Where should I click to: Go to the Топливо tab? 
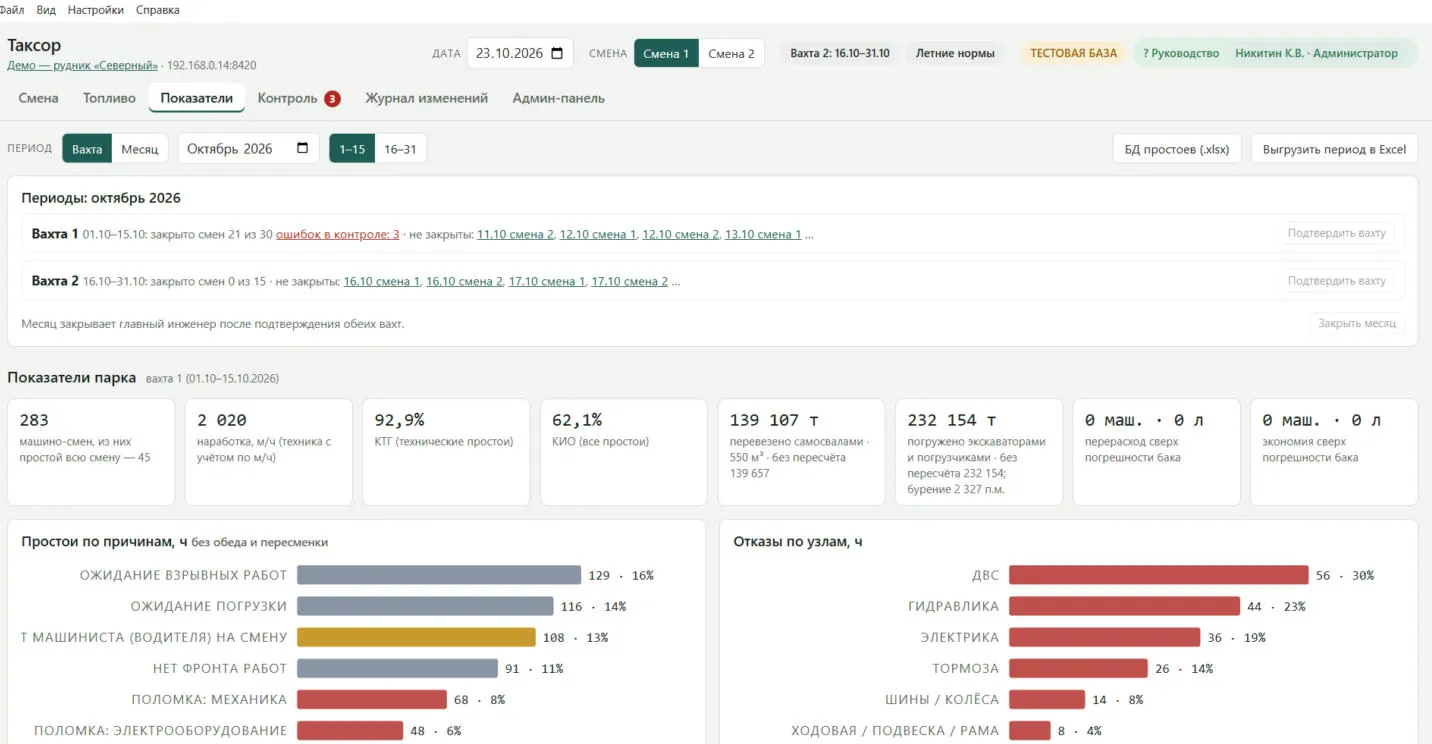109,98
